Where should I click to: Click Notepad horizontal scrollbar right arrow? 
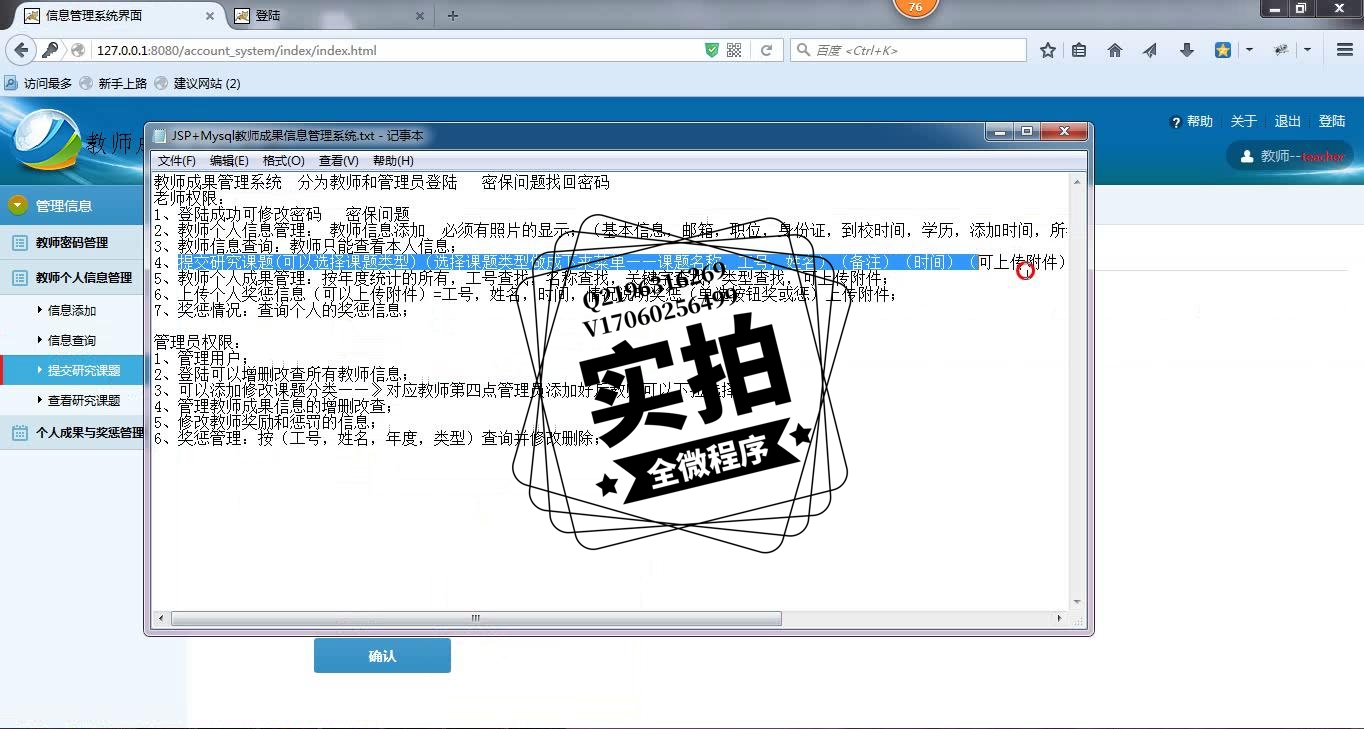point(1060,619)
